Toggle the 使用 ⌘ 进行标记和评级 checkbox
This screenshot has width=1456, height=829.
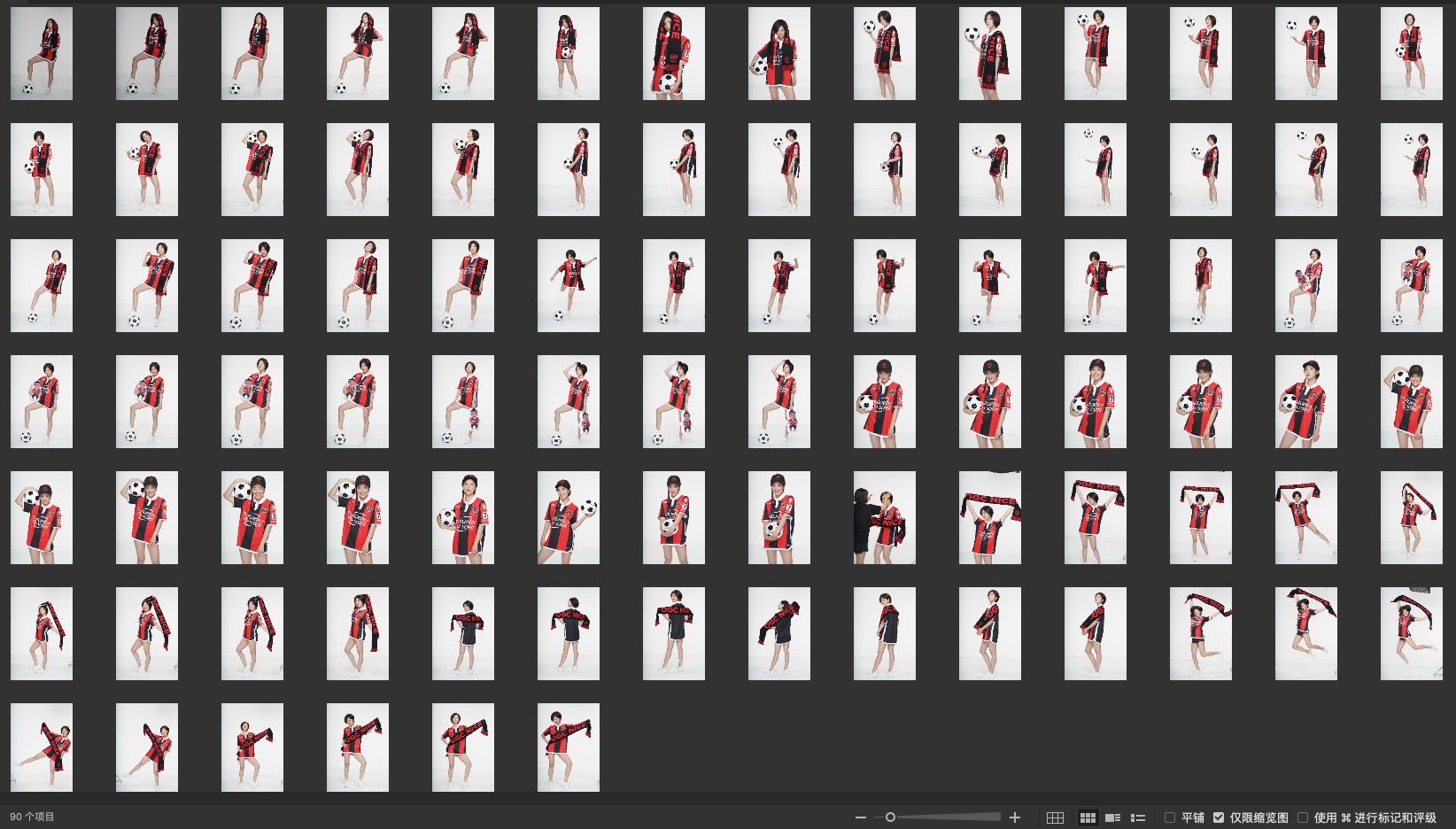click(x=1303, y=817)
